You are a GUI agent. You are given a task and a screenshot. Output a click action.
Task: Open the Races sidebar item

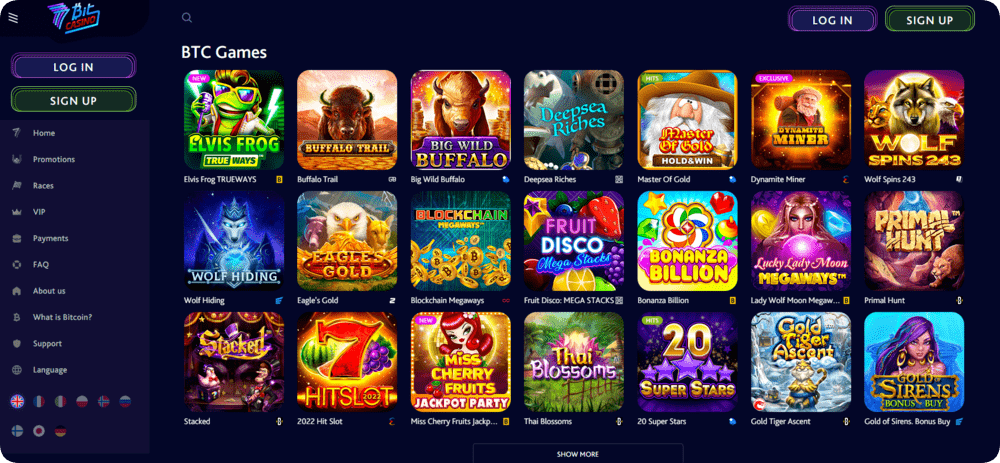point(43,186)
